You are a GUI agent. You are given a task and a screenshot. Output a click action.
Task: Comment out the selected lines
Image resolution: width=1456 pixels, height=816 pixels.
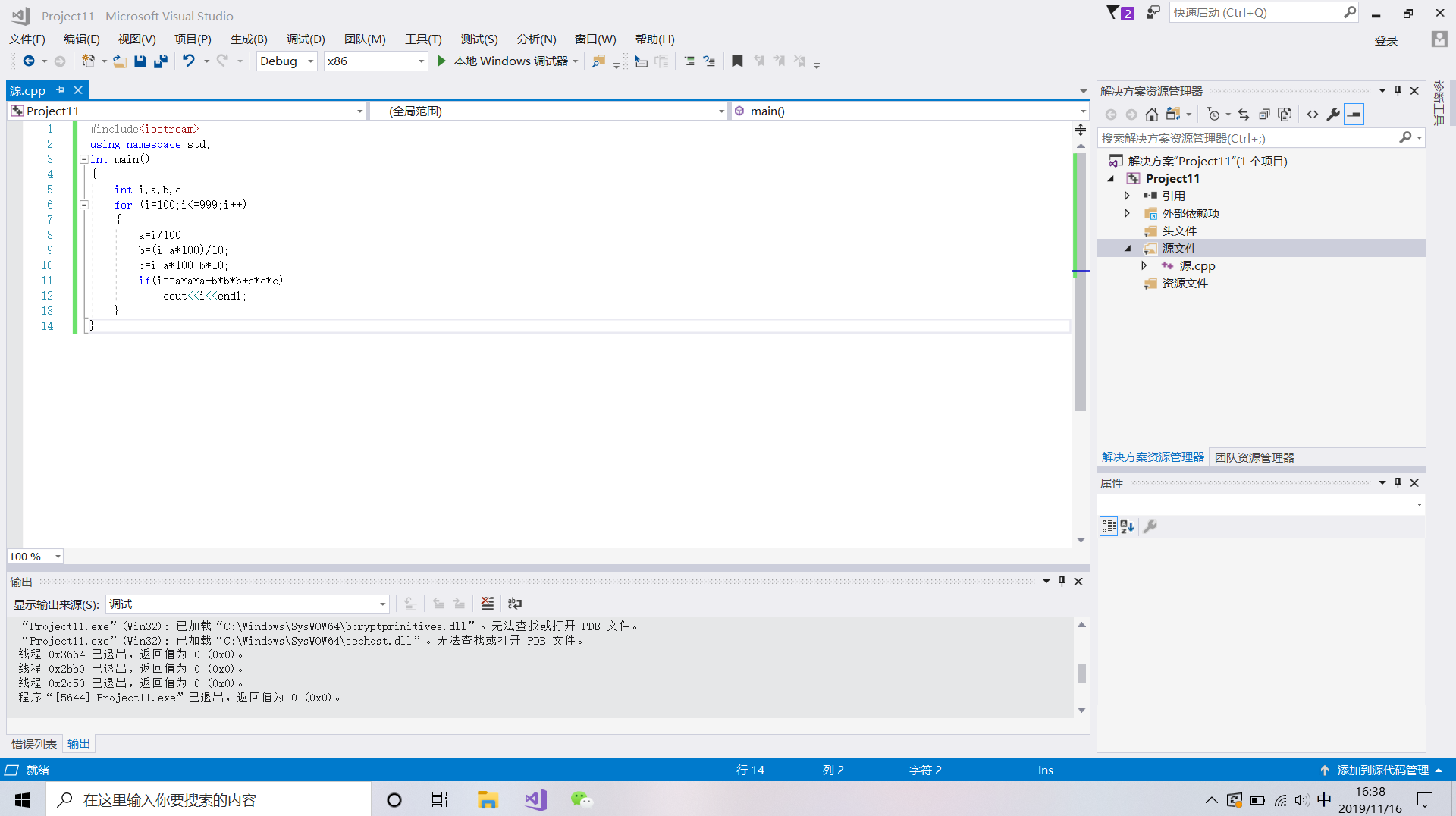click(x=689, y=61)
